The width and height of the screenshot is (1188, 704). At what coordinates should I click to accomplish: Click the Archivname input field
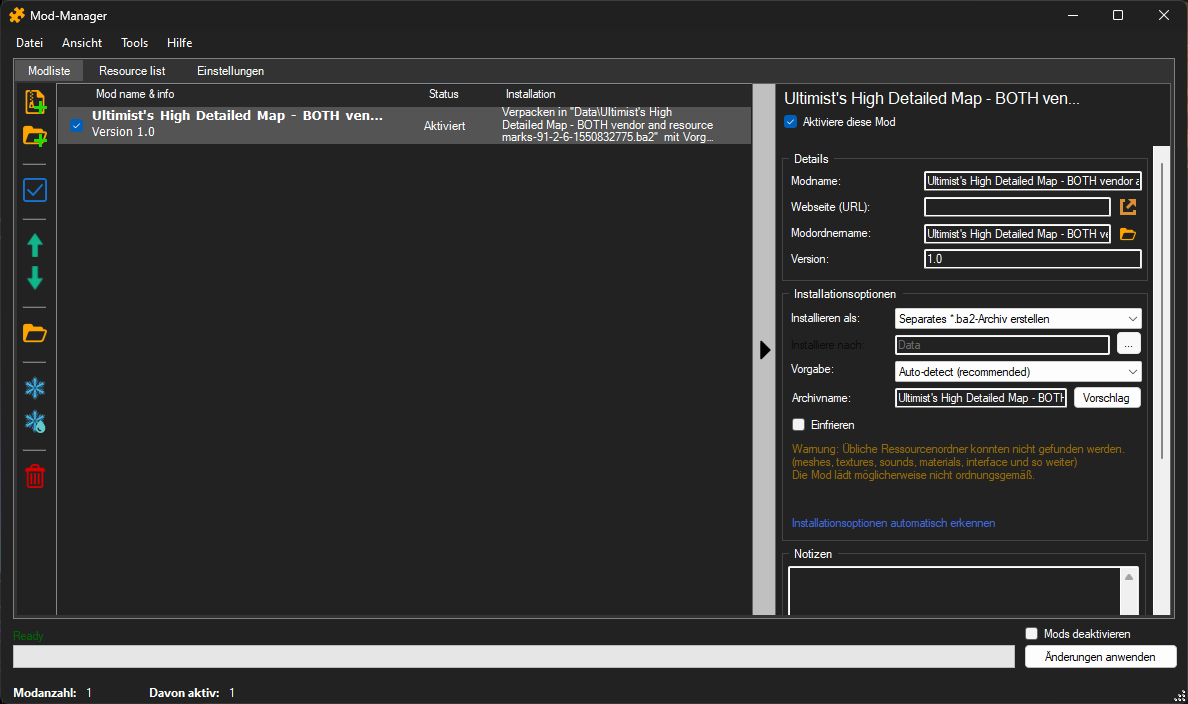pos(980,398)
